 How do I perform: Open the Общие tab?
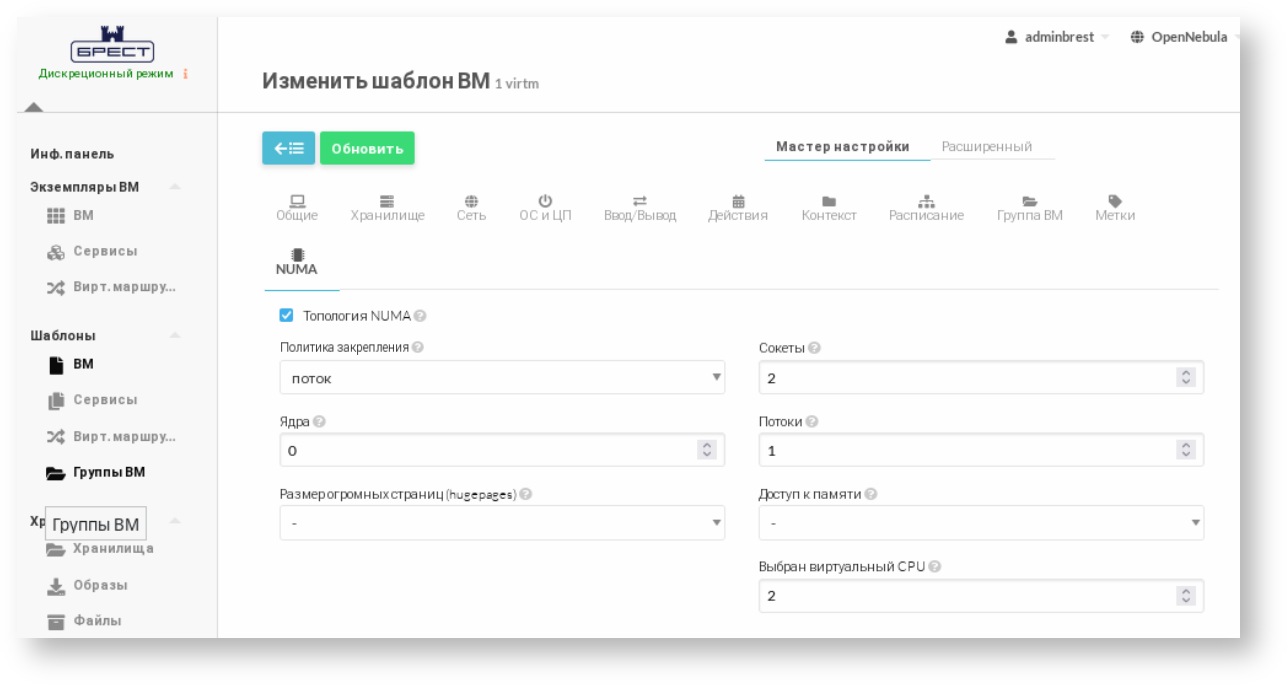click(x=297, y=208)
